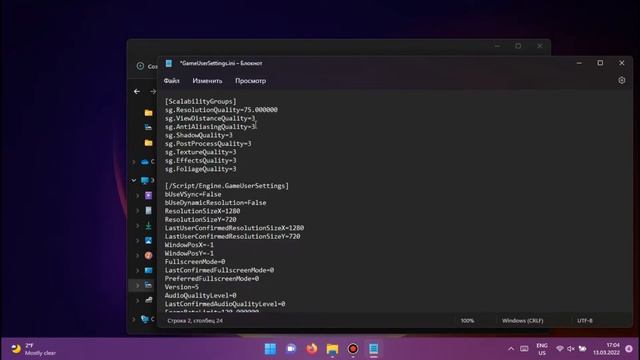Open the weather widget showing Mostly clear
The height and width of the screenshot is (360, 640).
coord(33,349)
